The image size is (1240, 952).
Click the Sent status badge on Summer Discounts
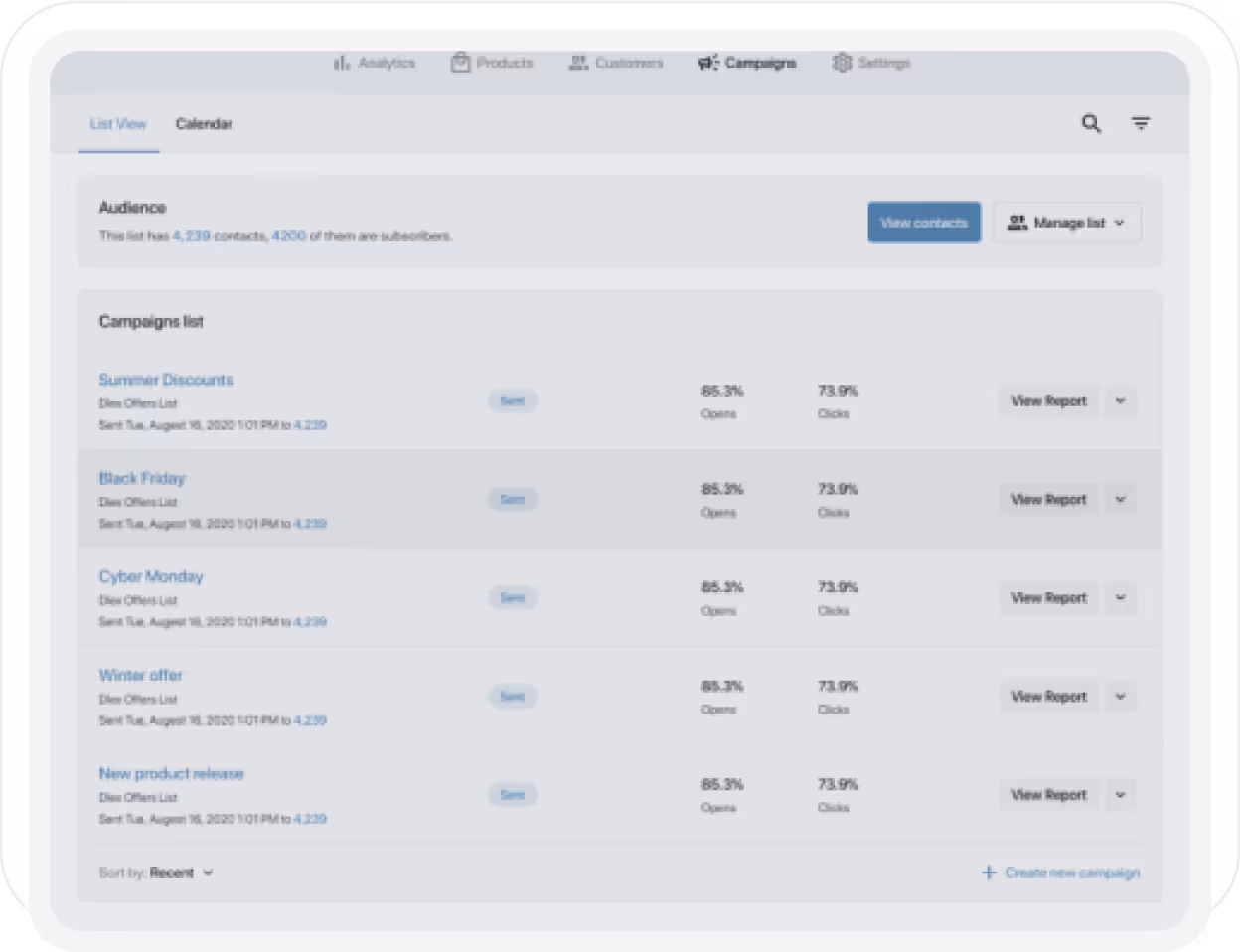coord(512,399)
